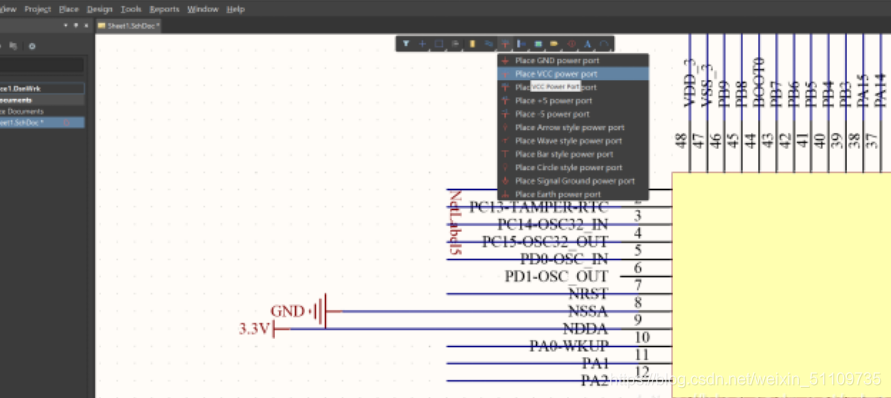Click the PC13-TAMPER-RTC pin label

click(x=539, y=207)
